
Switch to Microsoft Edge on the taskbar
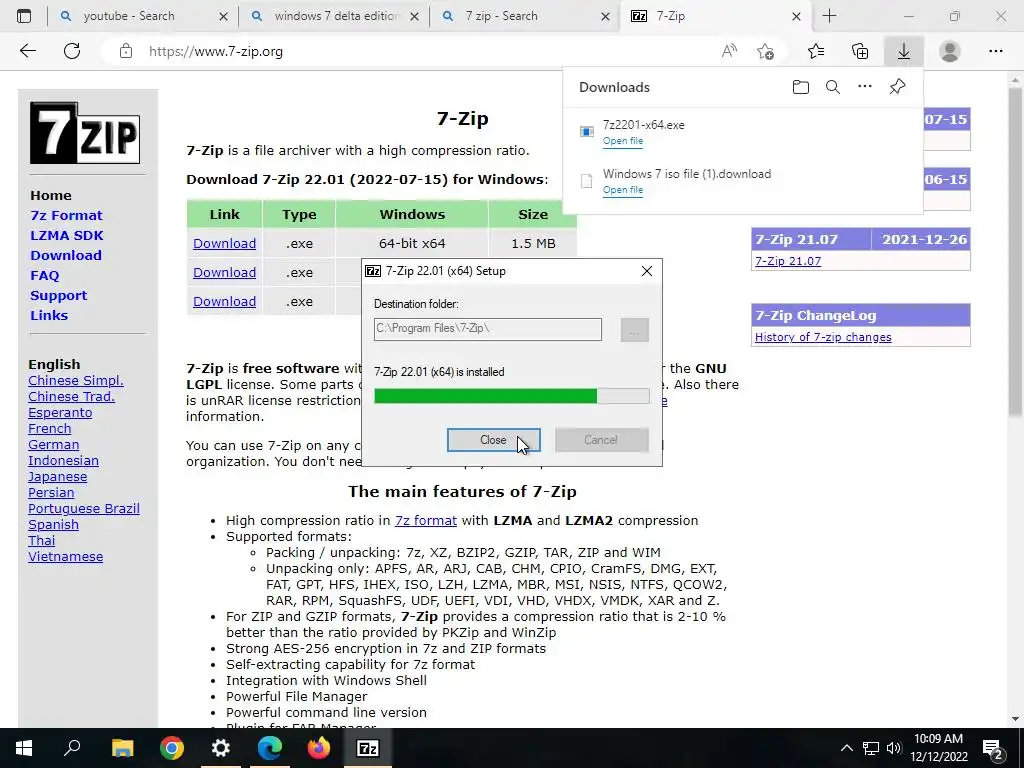270,748
